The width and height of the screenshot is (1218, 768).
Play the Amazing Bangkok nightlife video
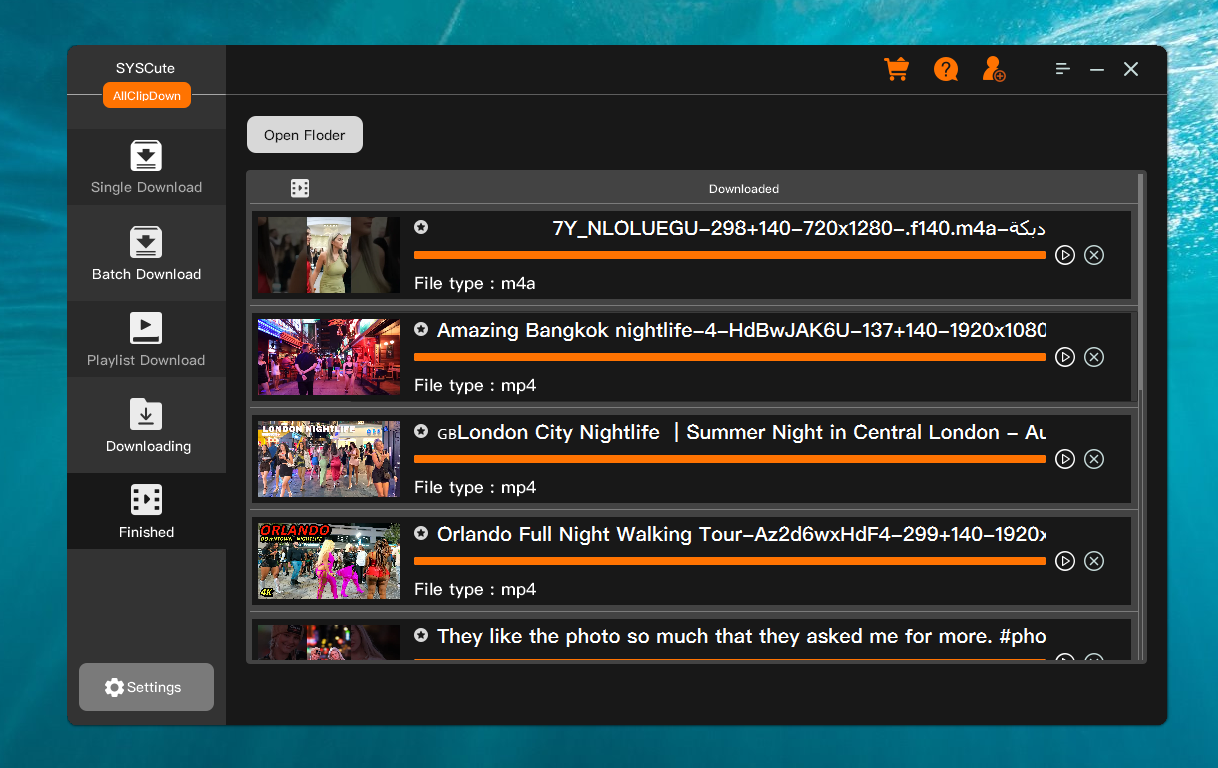coord(1064,357)
